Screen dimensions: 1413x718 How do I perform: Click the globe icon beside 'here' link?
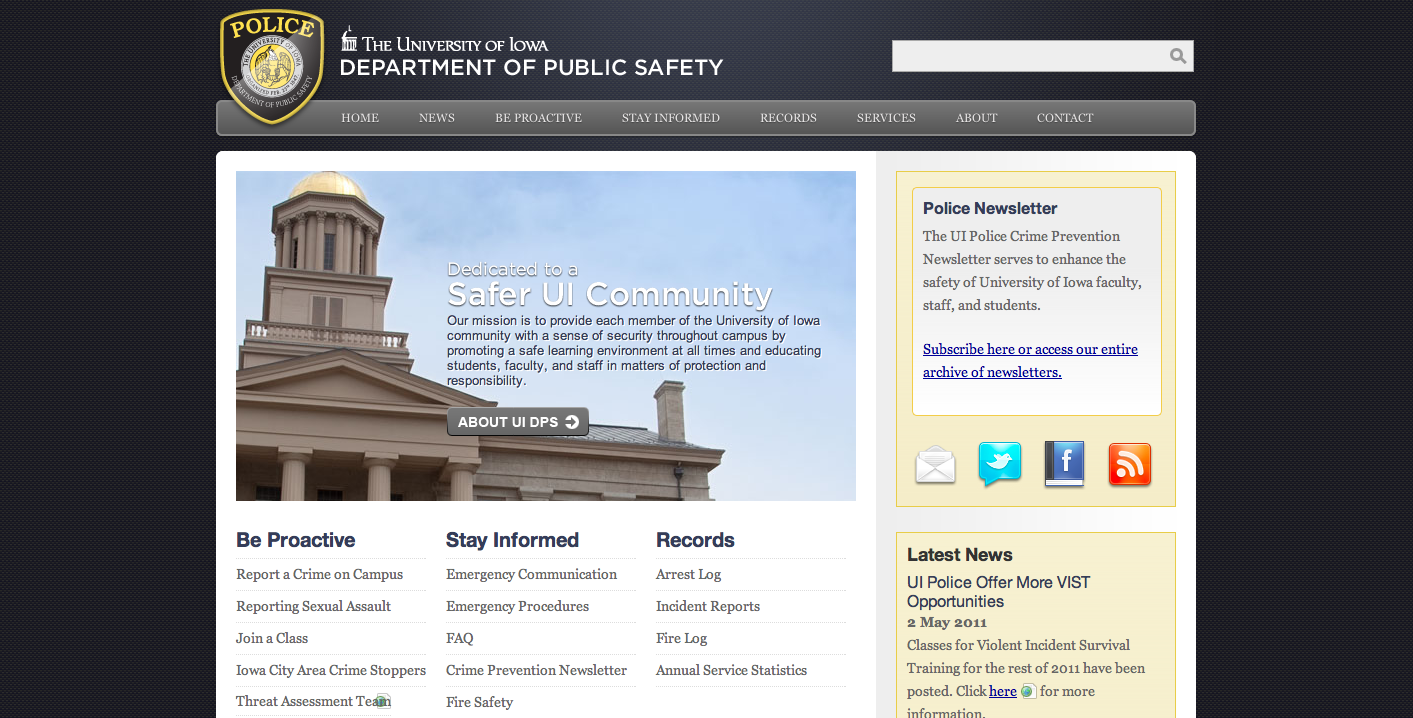coord(1028,691)
